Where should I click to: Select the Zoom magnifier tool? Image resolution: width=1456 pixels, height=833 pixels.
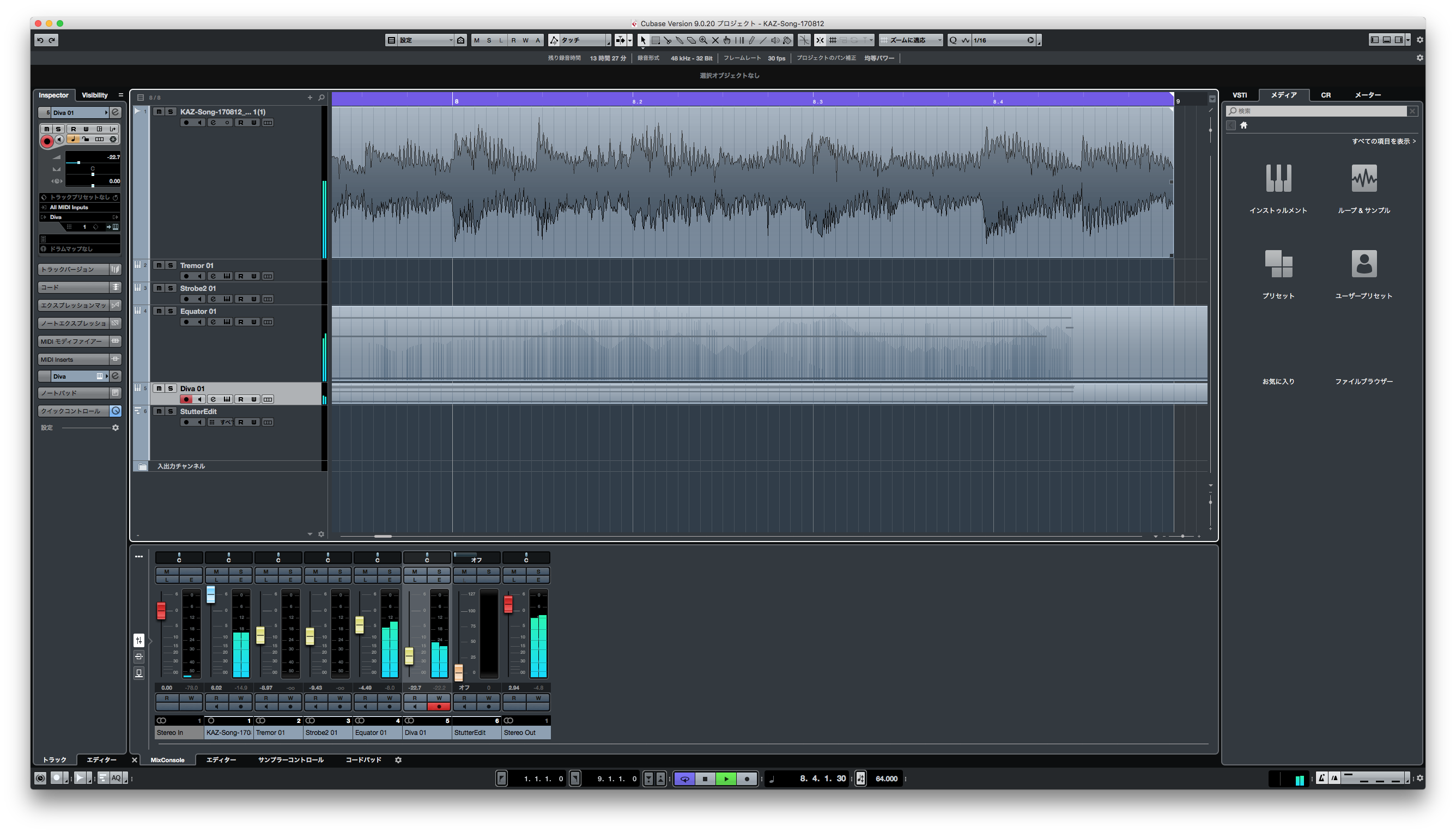[x=703, y=40]
